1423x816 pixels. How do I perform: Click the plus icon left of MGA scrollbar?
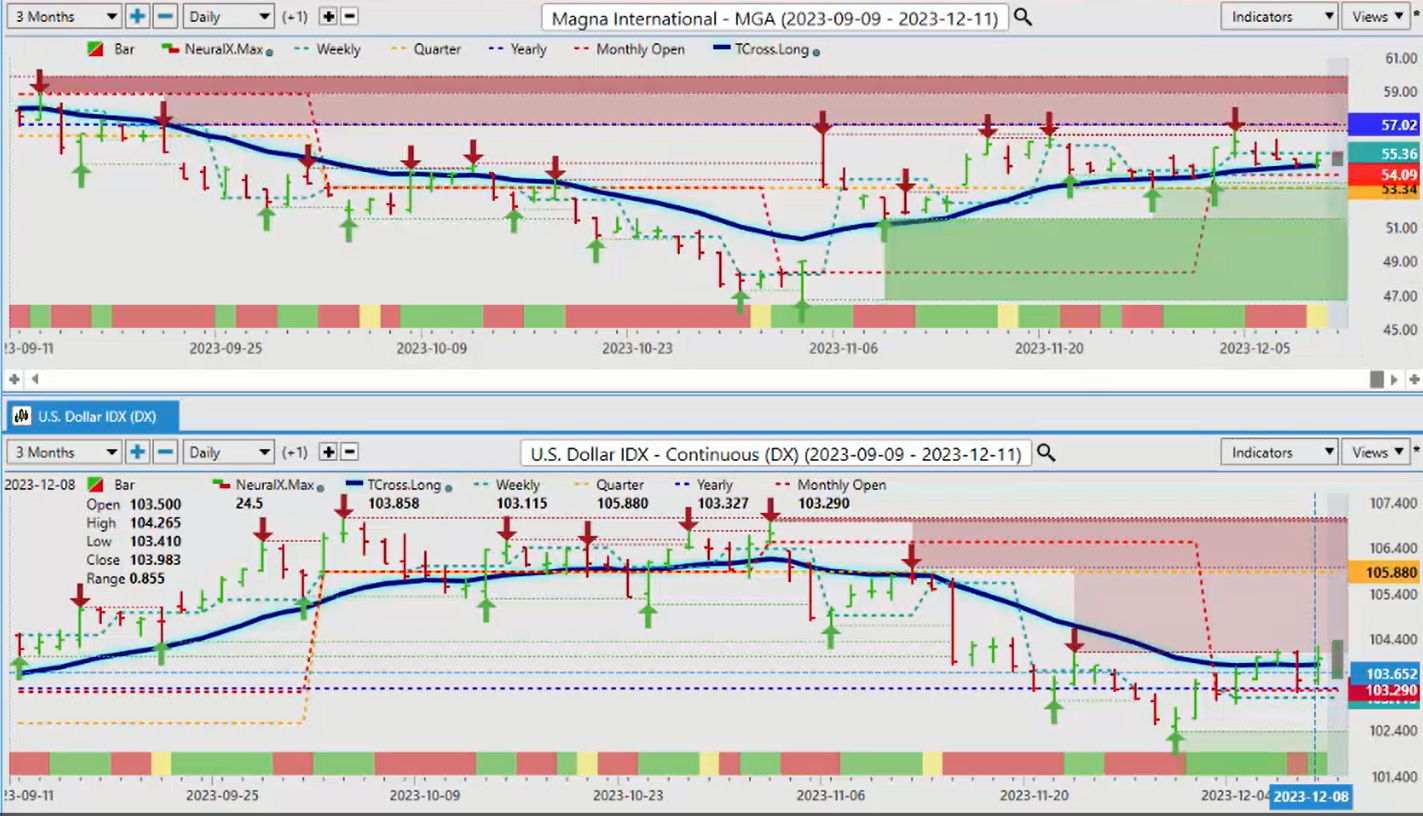click(x=14, y=379)
